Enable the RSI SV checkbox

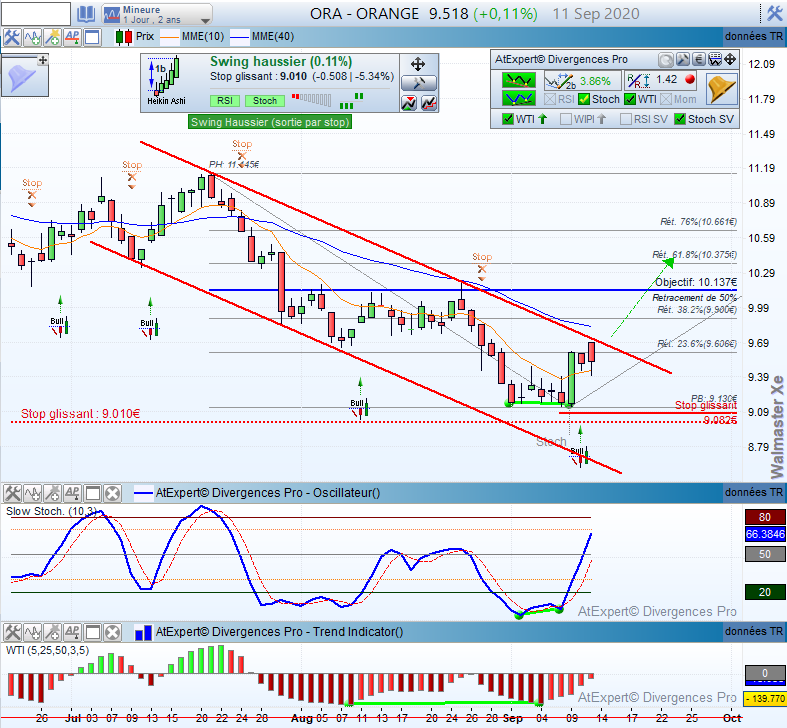[x=626, y=119]
